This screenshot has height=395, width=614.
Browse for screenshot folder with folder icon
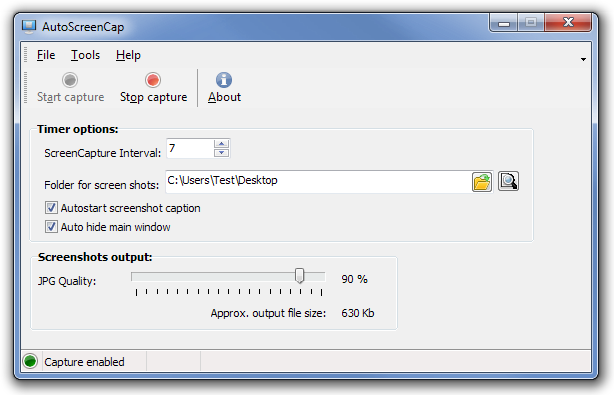482,182
